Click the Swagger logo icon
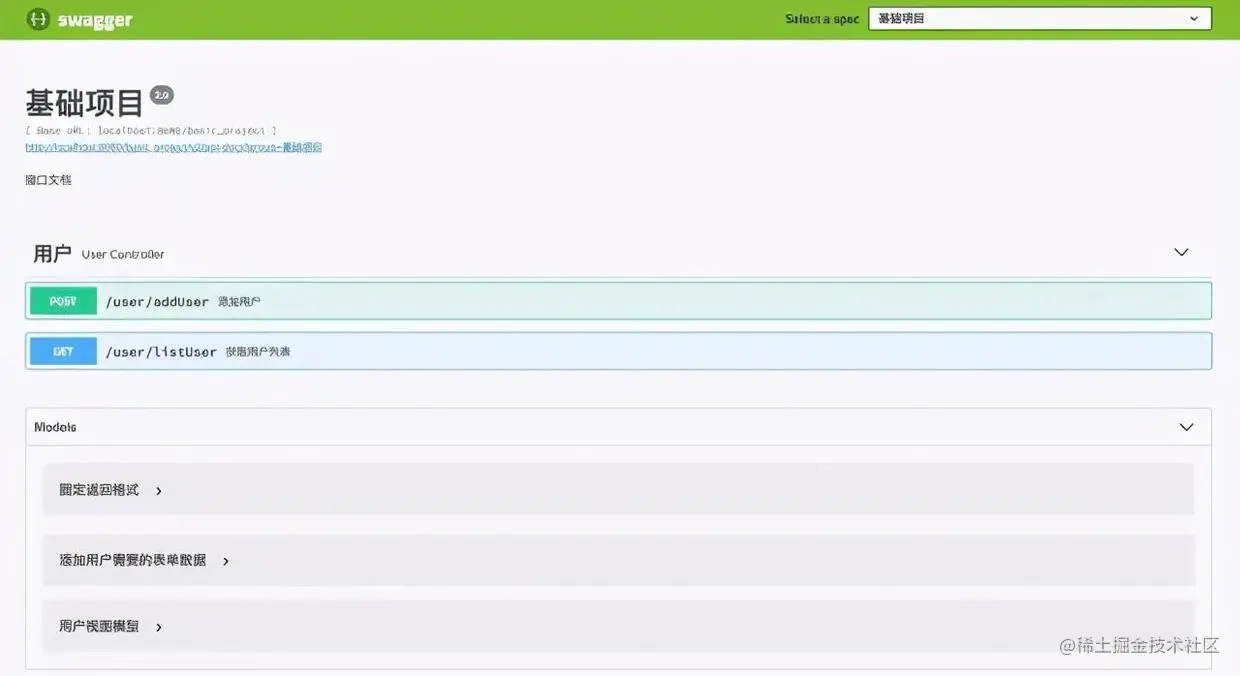 (x=38, y=19)
